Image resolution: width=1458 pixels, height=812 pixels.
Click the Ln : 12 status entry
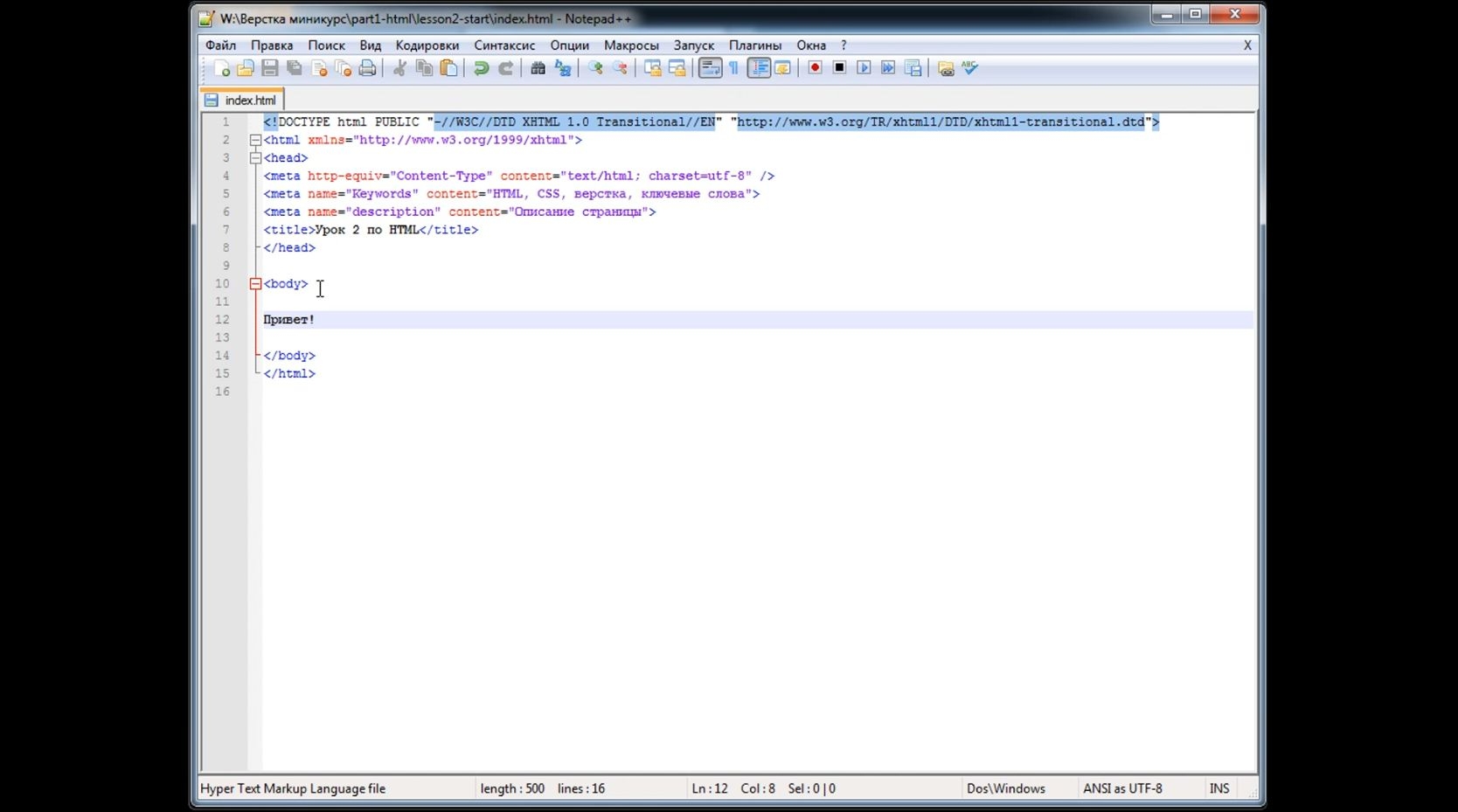point(710,788)
